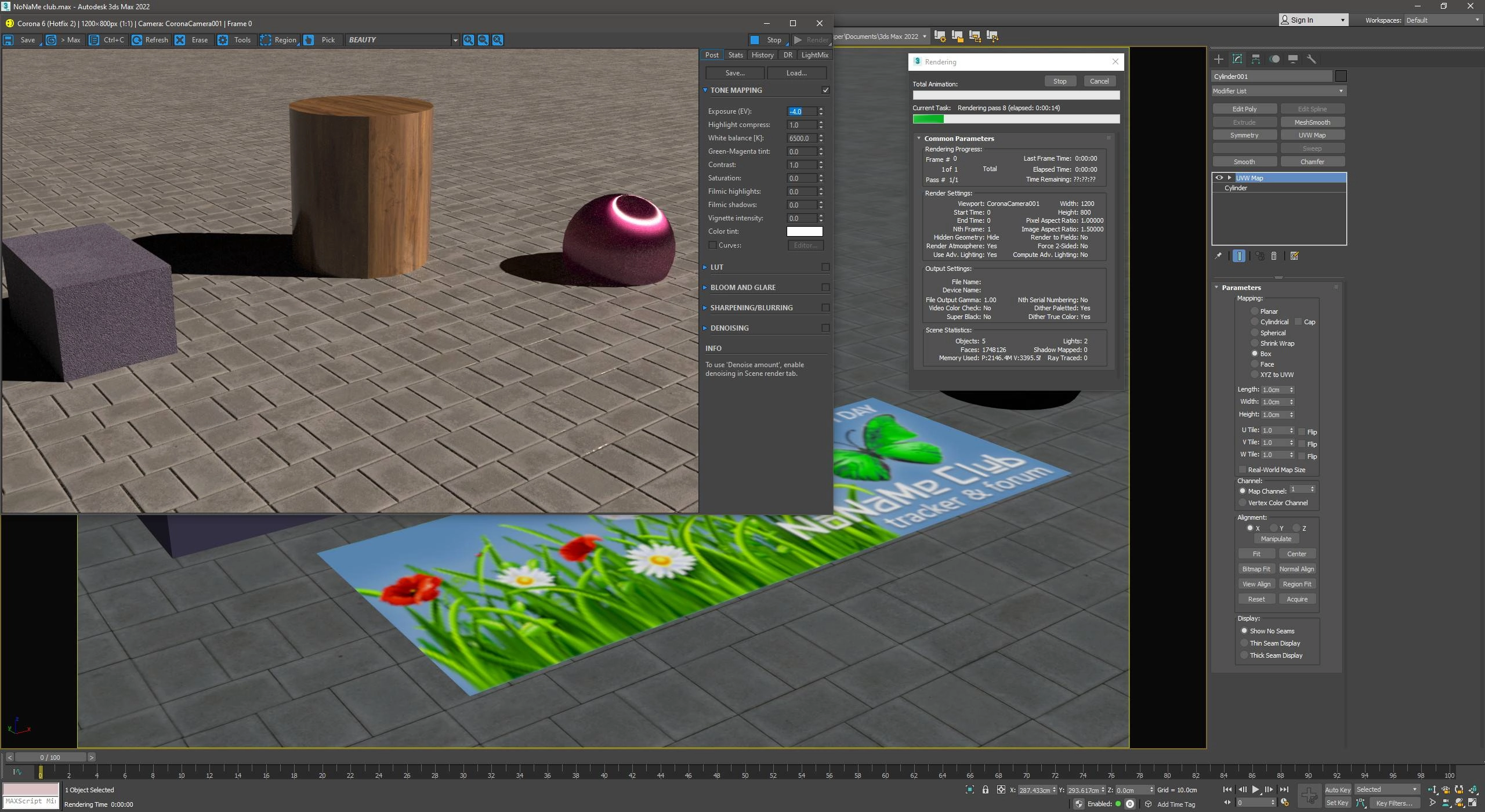Go to the end frame
Screen dimensions: 1485x812
point(1284,789)
